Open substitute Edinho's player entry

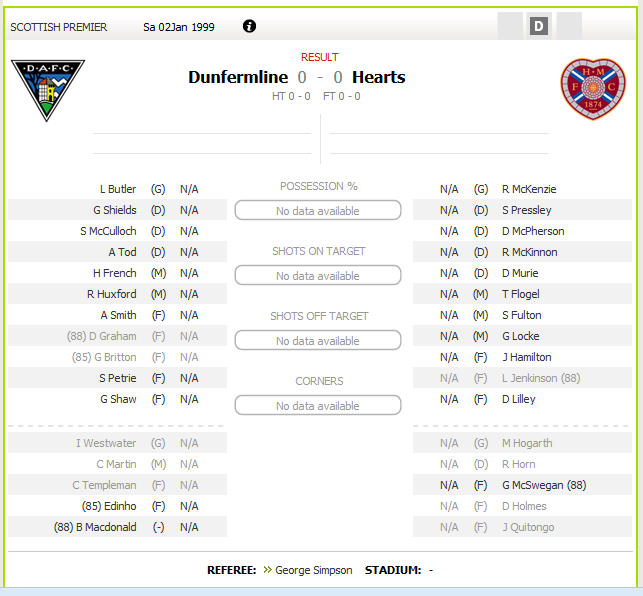(x=109, y=506)
